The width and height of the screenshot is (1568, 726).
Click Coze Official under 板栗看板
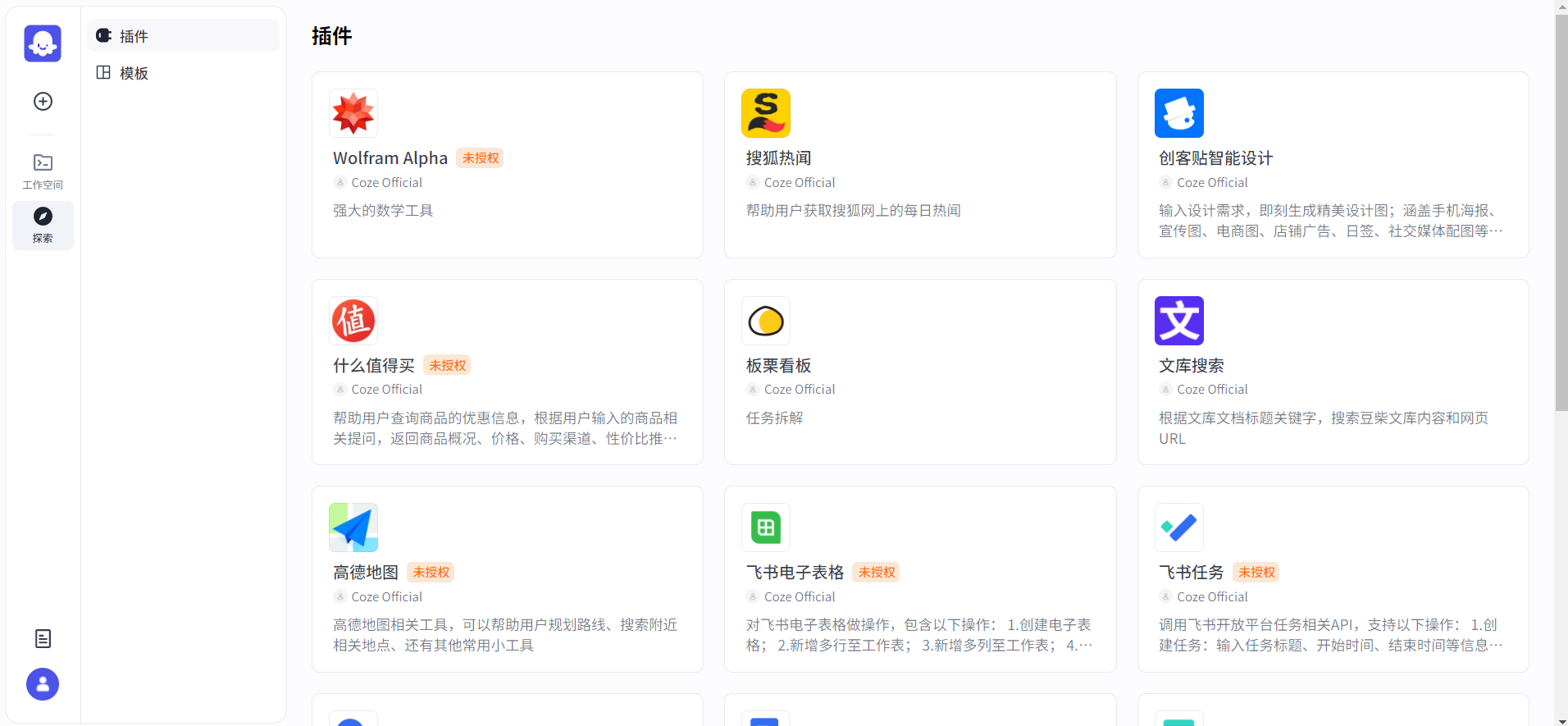tap(800, 389)
